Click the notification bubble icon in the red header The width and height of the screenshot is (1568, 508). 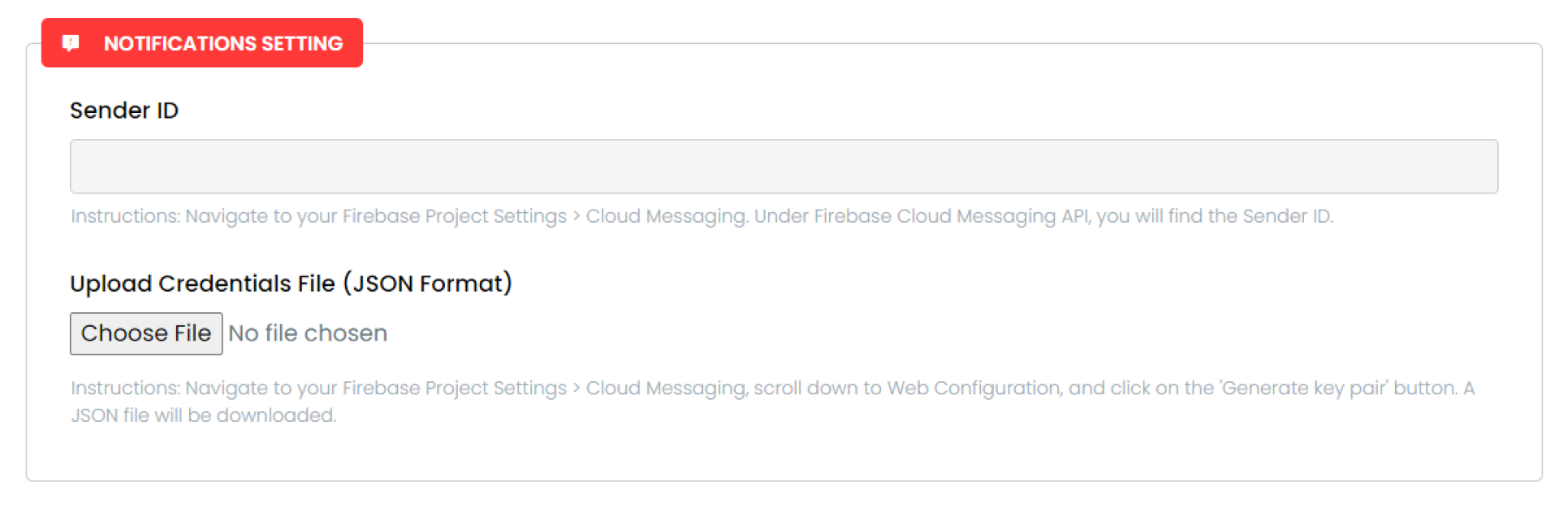[x=71, y=43]
